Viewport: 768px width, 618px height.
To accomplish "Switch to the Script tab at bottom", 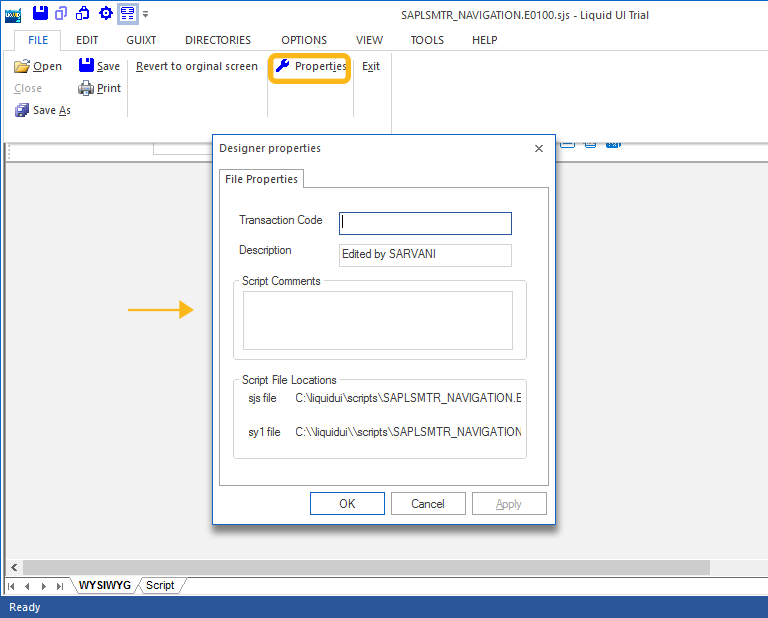I will 160,585.
